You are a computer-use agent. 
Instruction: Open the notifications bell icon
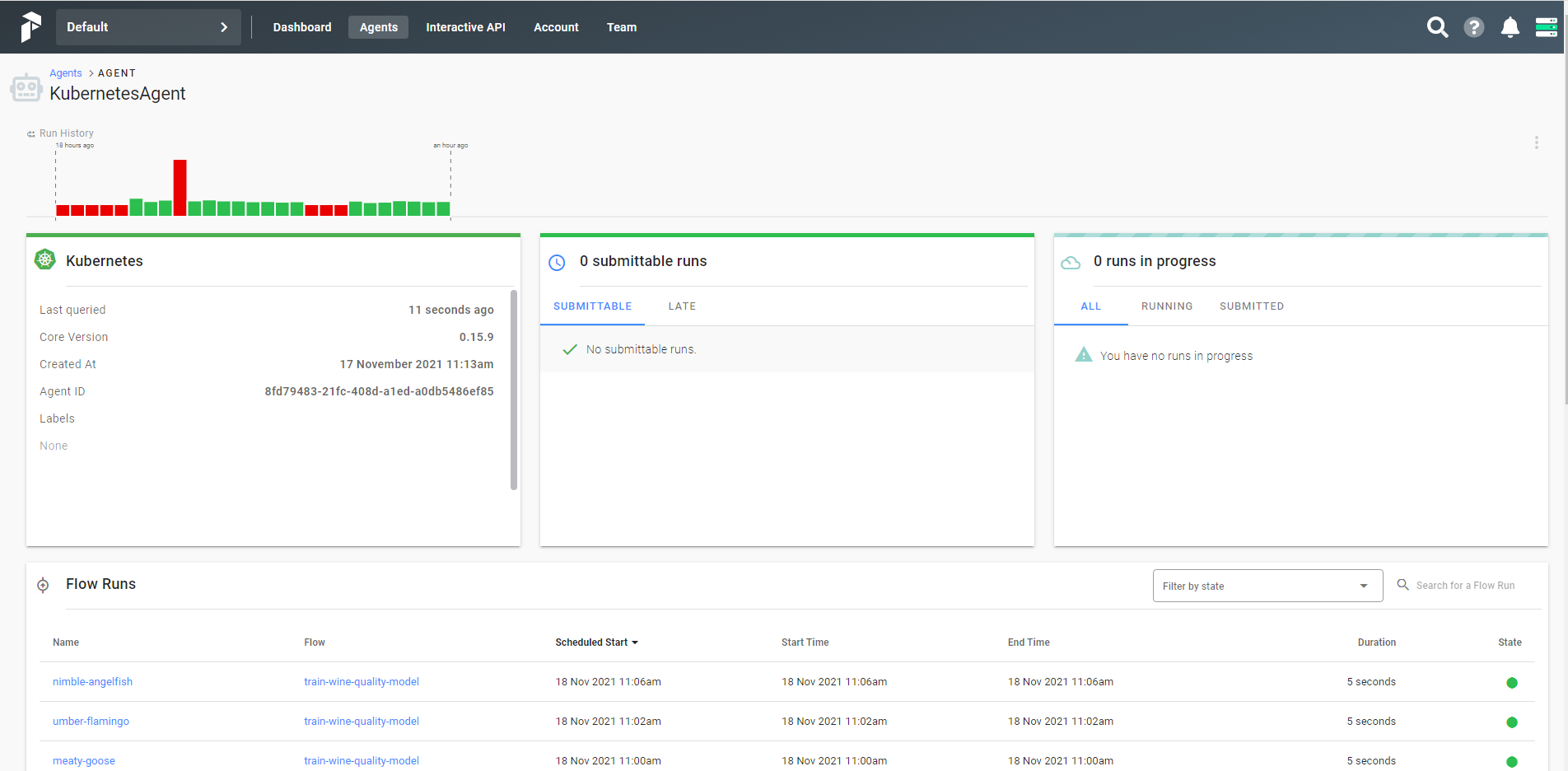pos(1510,27)
